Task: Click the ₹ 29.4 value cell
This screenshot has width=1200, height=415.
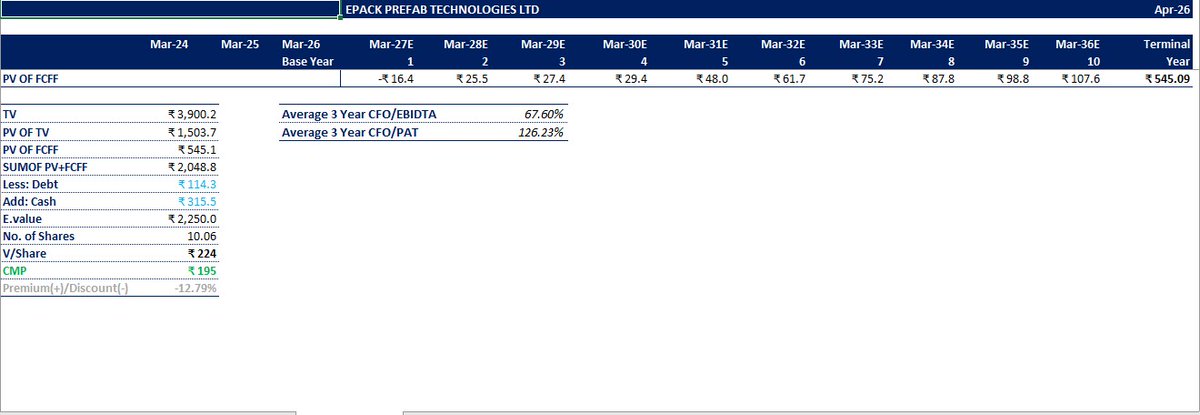Action: [631, 79]
